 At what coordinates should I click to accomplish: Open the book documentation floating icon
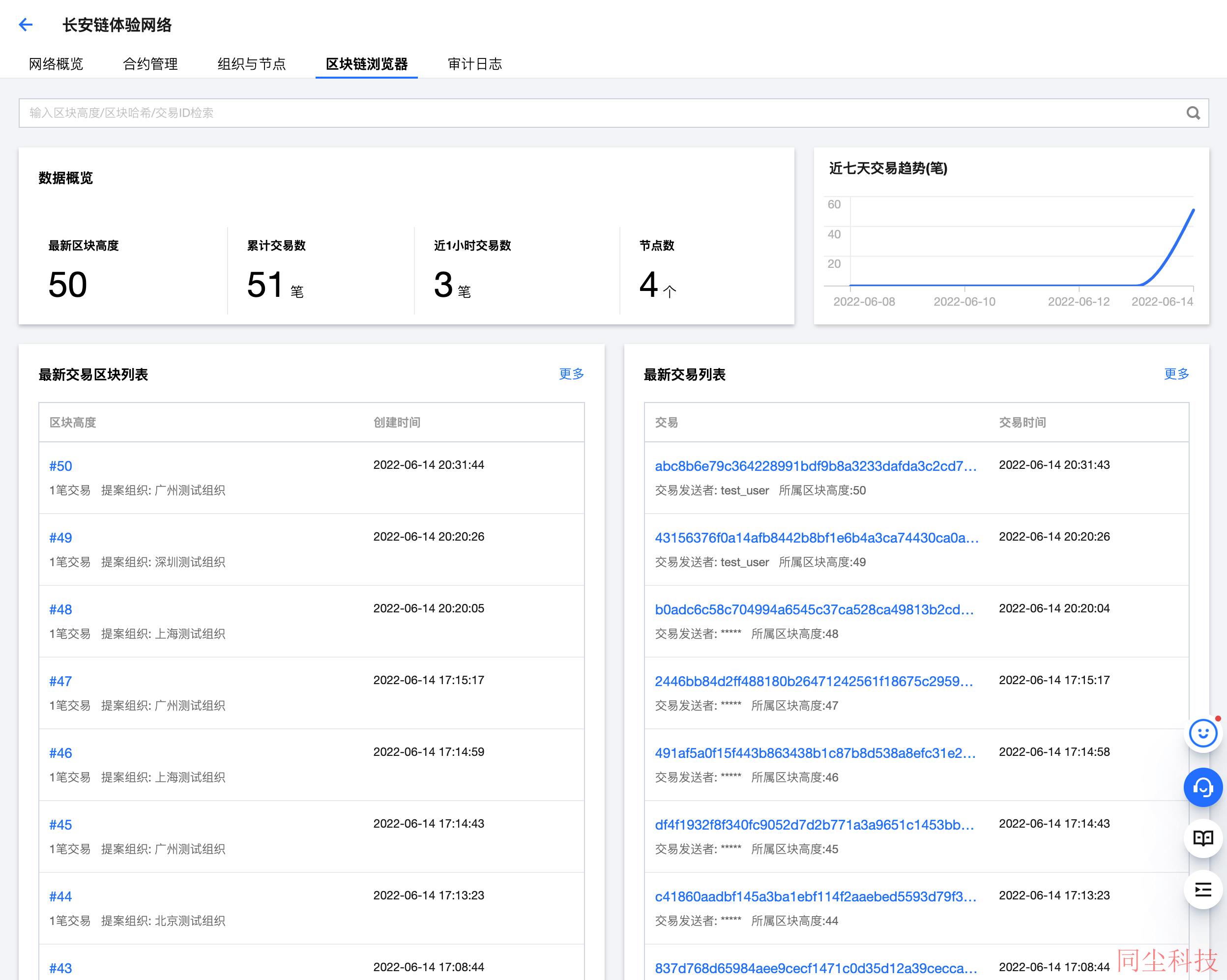(1203, 838)
